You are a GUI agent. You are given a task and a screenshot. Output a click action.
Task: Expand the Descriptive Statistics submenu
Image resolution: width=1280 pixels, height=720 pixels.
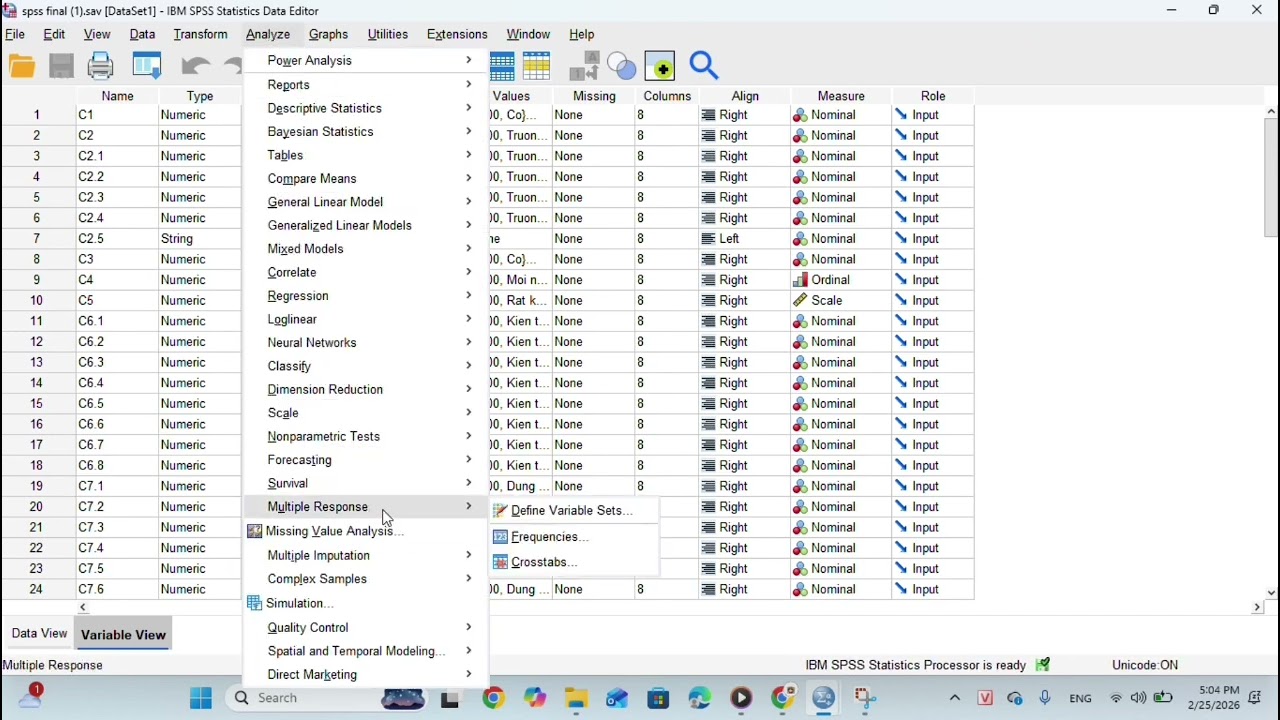(x=366, y=108)
